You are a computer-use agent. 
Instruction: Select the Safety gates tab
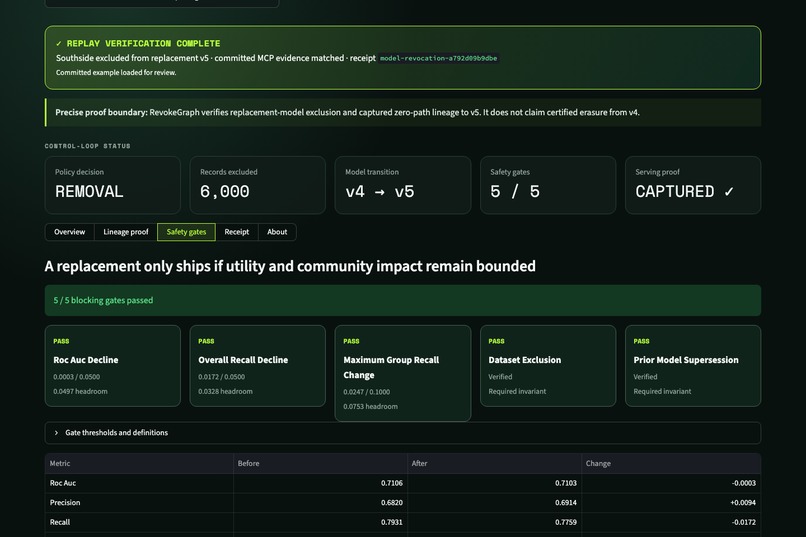(x=186, y=232)
